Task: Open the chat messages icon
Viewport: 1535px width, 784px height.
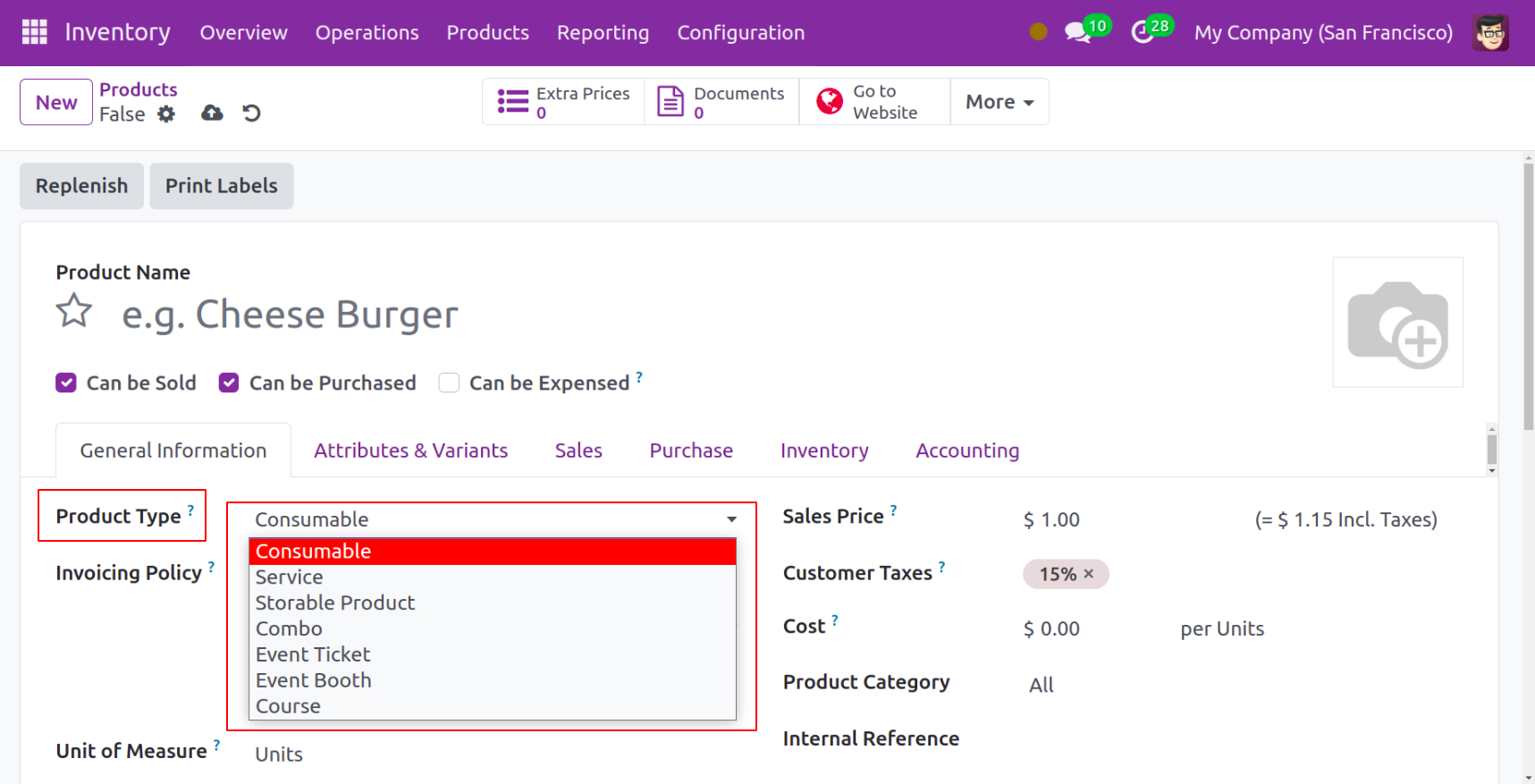Action: coord(1077,33)
